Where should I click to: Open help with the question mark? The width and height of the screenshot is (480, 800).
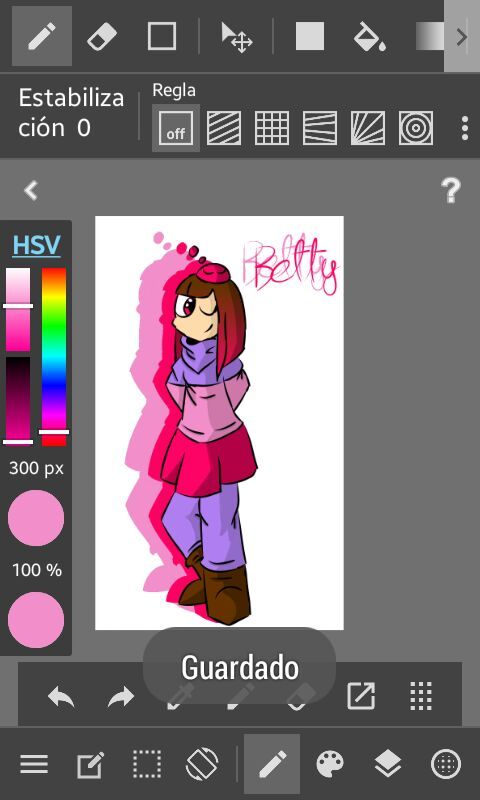(x=451, y=190)
